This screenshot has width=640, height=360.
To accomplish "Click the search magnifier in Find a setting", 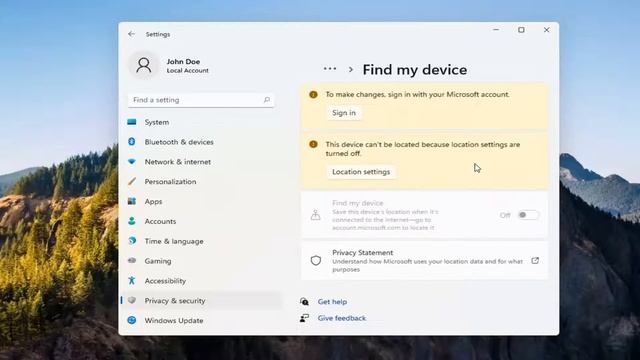I will click(x=267, y=100).
